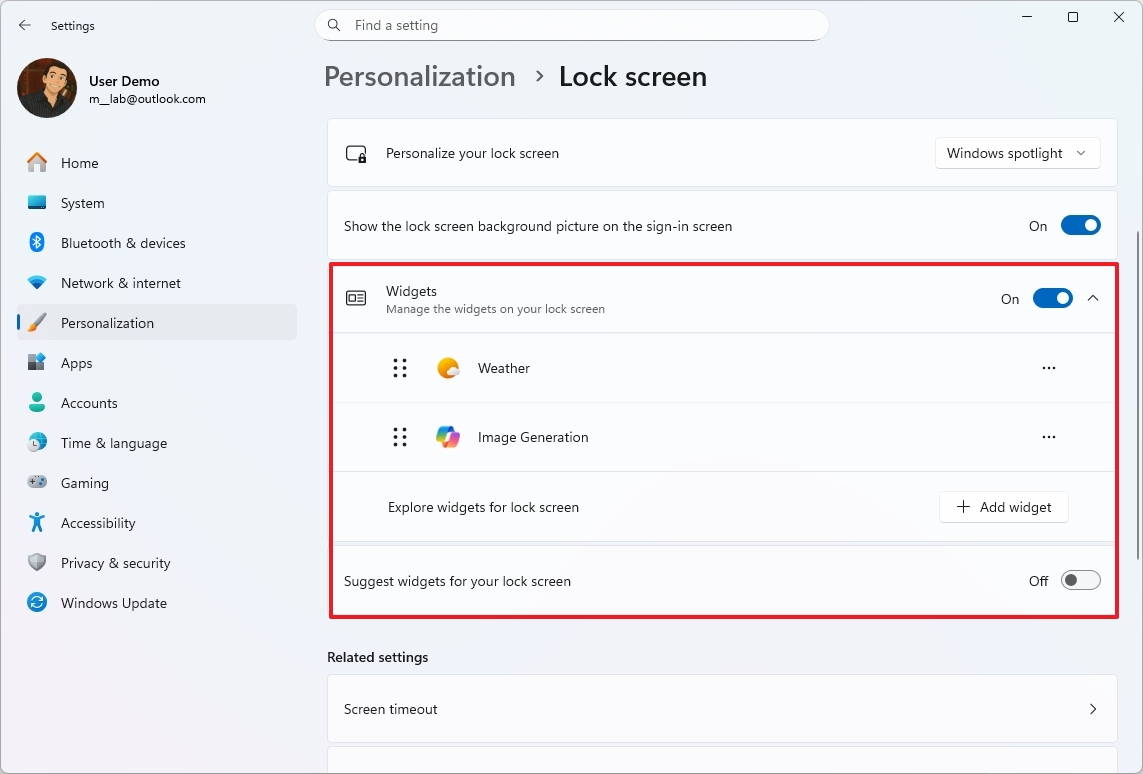
Task: Turn off the Widgets toggle
Action: coord(1052,298)
